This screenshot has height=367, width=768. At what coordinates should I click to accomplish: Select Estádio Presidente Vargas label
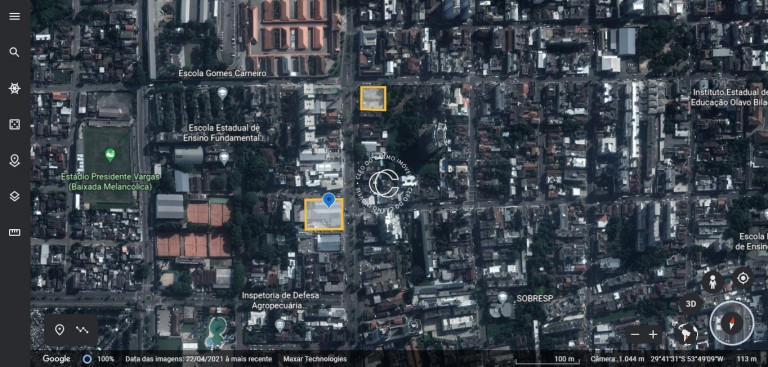tap(110, 181)
